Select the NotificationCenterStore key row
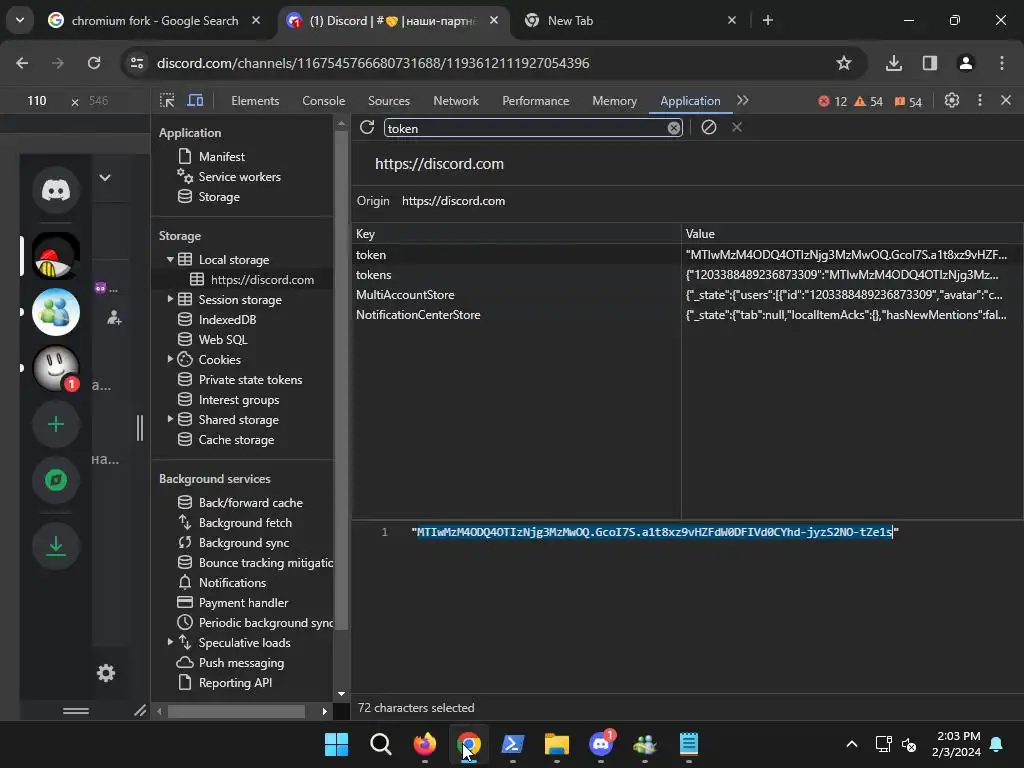 pos(688,315)
